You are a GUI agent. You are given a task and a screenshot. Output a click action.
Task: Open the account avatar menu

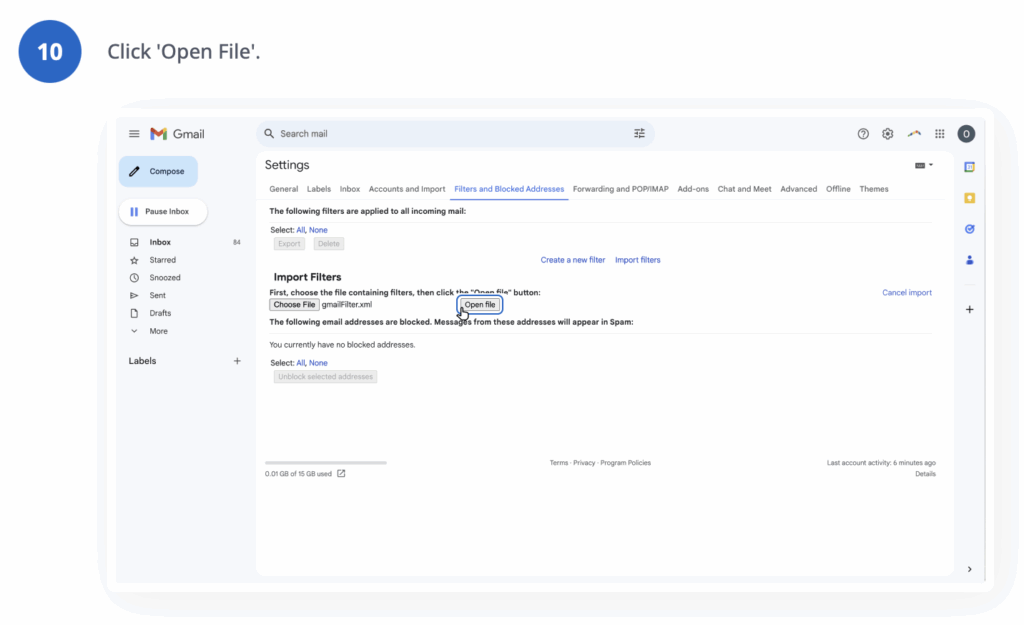pyautogui.click(x=966, y=133)
